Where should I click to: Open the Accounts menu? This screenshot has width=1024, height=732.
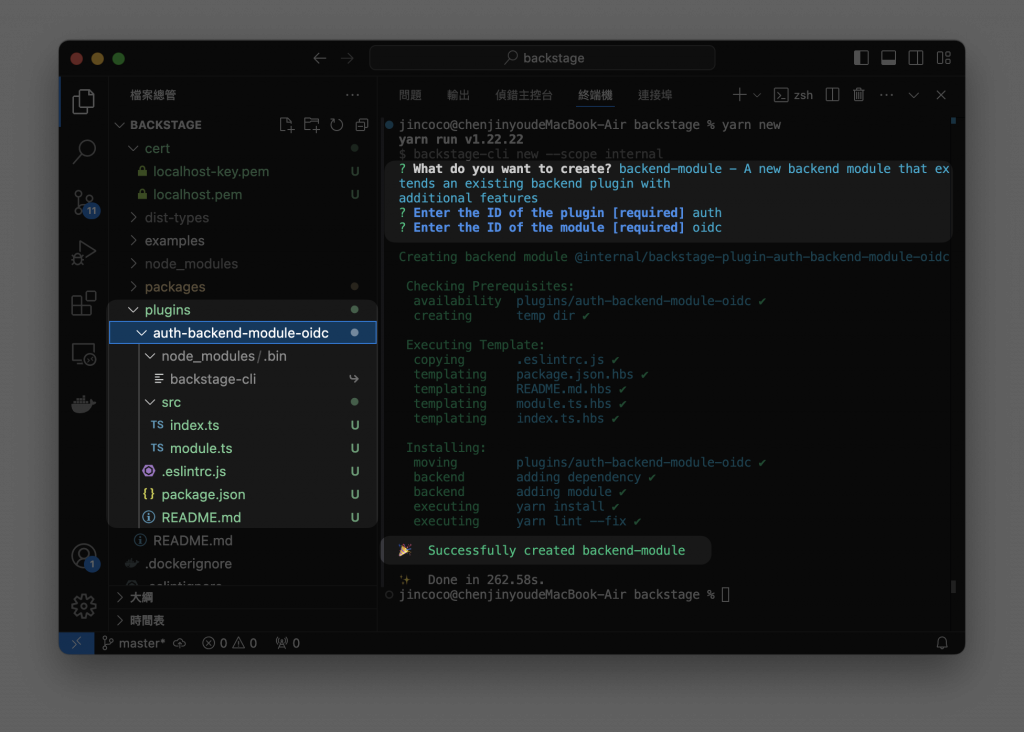click(x=84, y=556)
